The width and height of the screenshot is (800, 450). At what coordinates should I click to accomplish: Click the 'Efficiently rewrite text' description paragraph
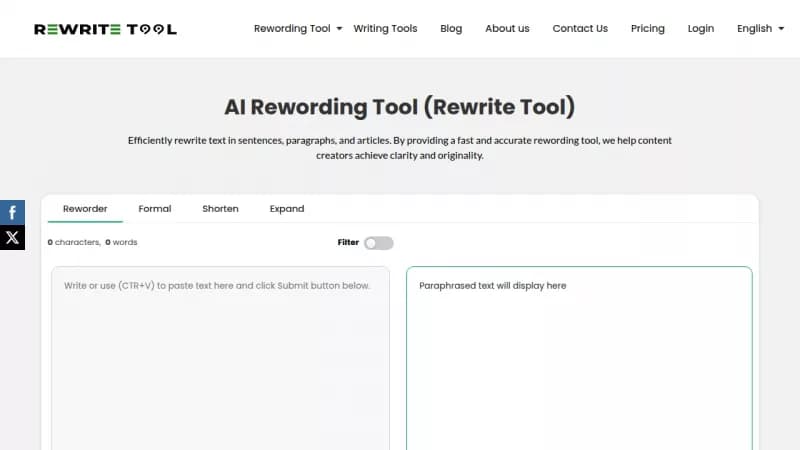click(399, 147)
